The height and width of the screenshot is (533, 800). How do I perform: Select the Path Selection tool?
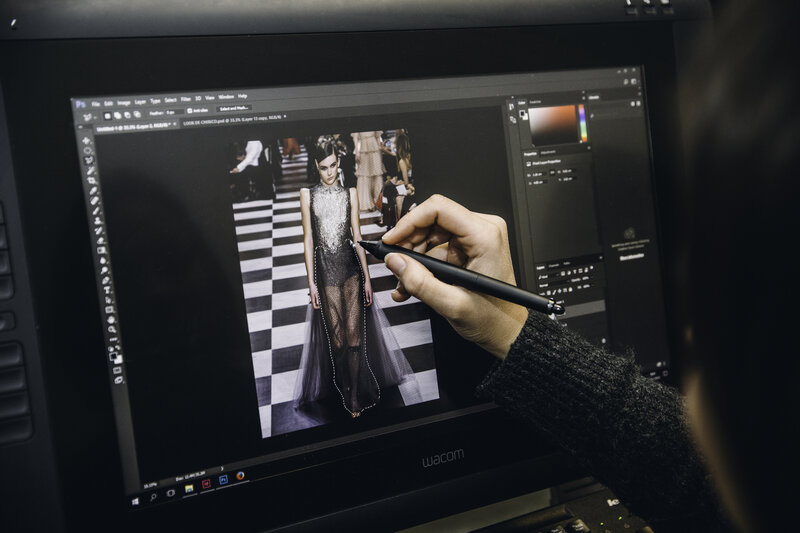point(108,300)
